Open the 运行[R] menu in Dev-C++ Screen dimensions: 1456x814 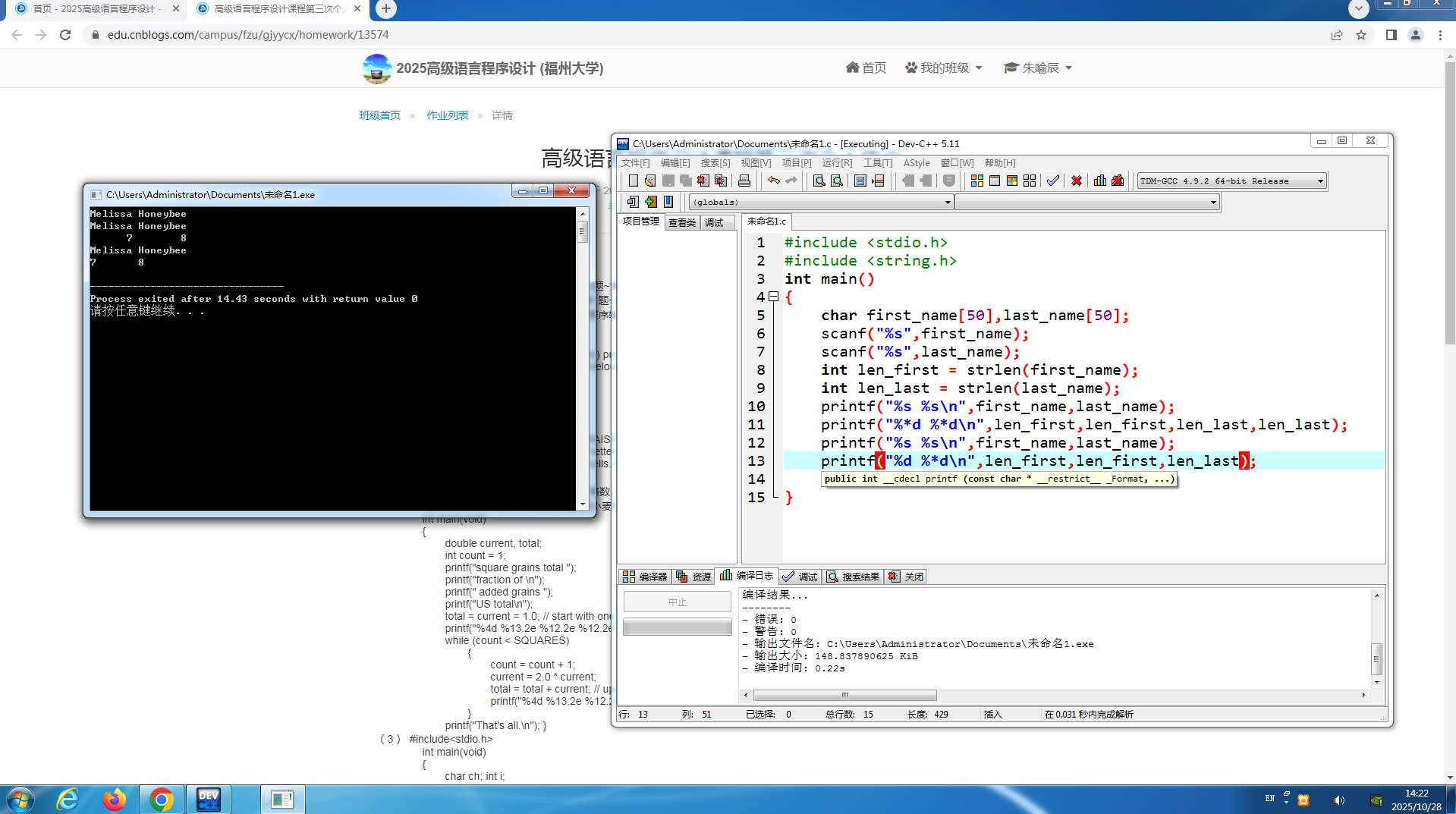click(x=838, y=162)
